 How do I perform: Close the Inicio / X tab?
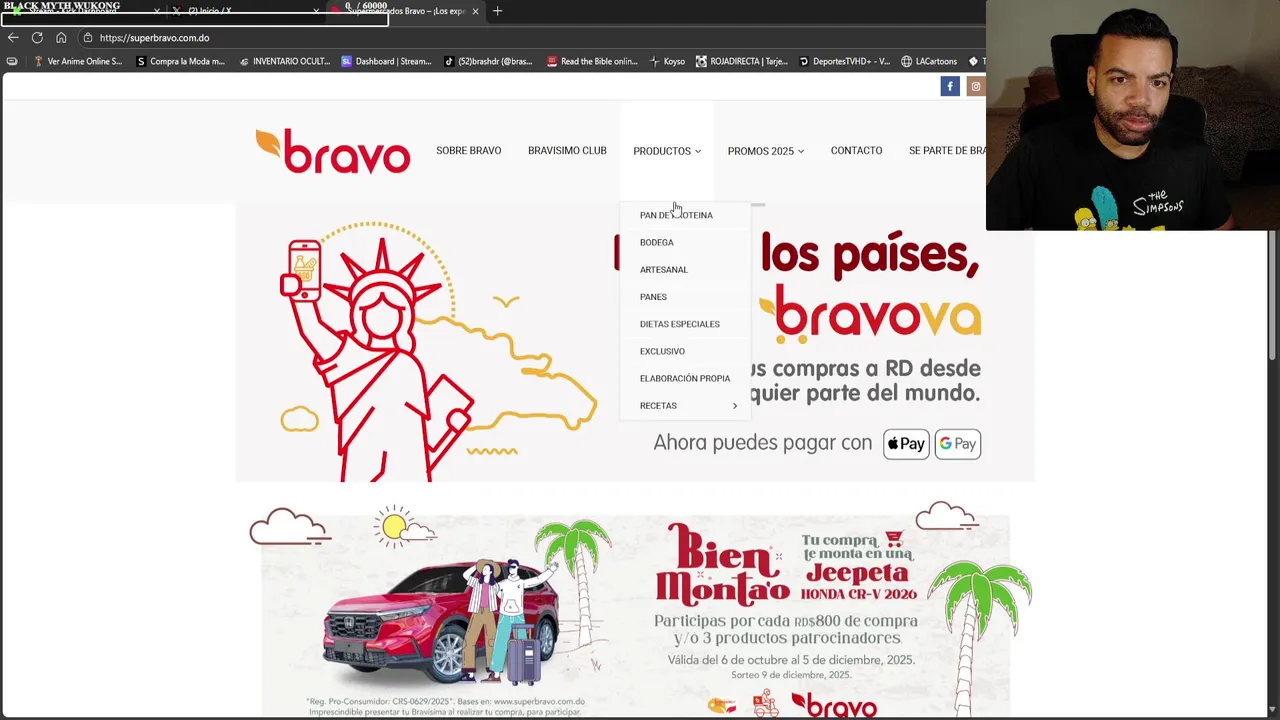pos(316,11)
